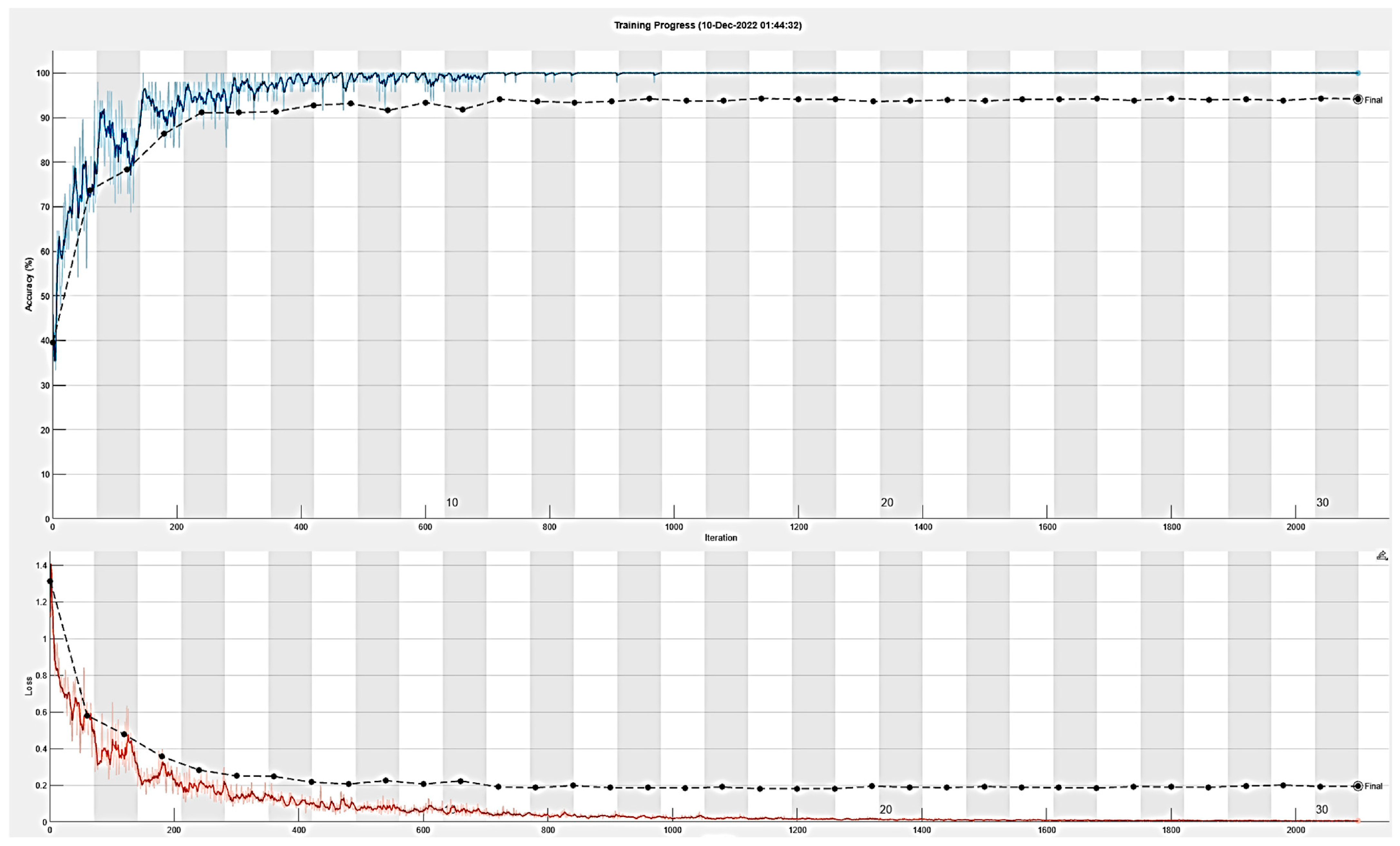Click the Final label beside the accuracy plot
This screenshot has height=846, width=1400.
[x=1373, y=100]
